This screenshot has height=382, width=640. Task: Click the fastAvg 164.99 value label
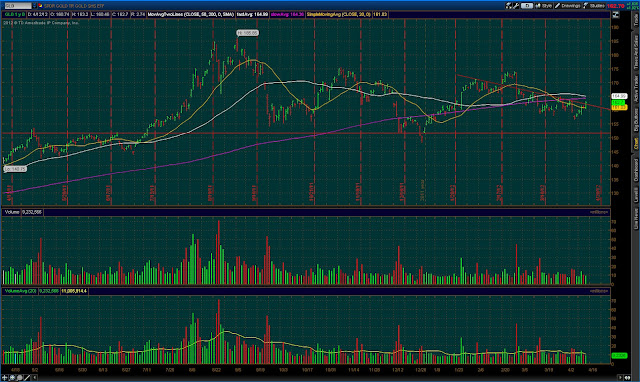[252, 14]
